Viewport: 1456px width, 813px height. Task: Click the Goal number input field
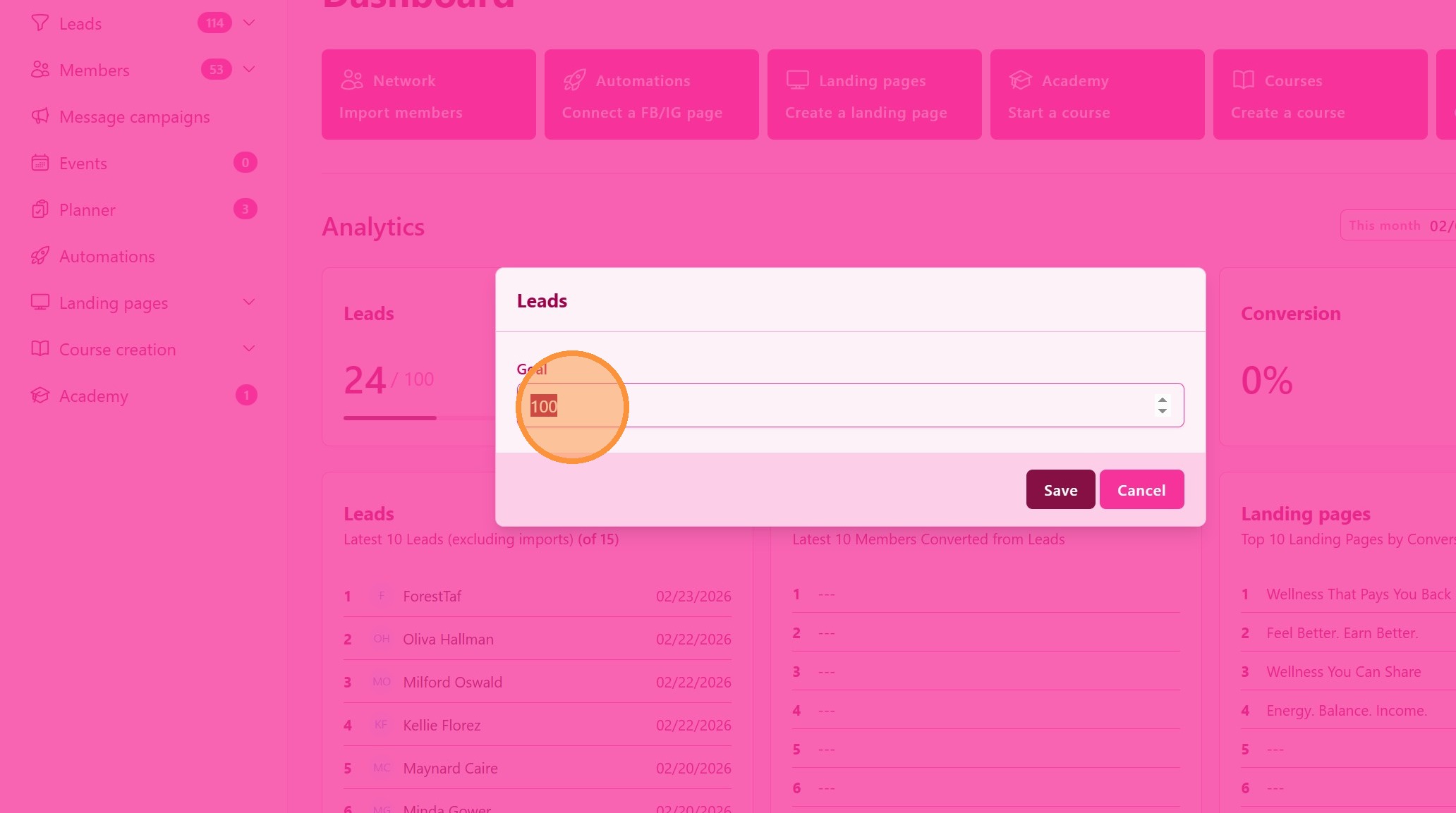pyautogui.click(x=847, y=405)
